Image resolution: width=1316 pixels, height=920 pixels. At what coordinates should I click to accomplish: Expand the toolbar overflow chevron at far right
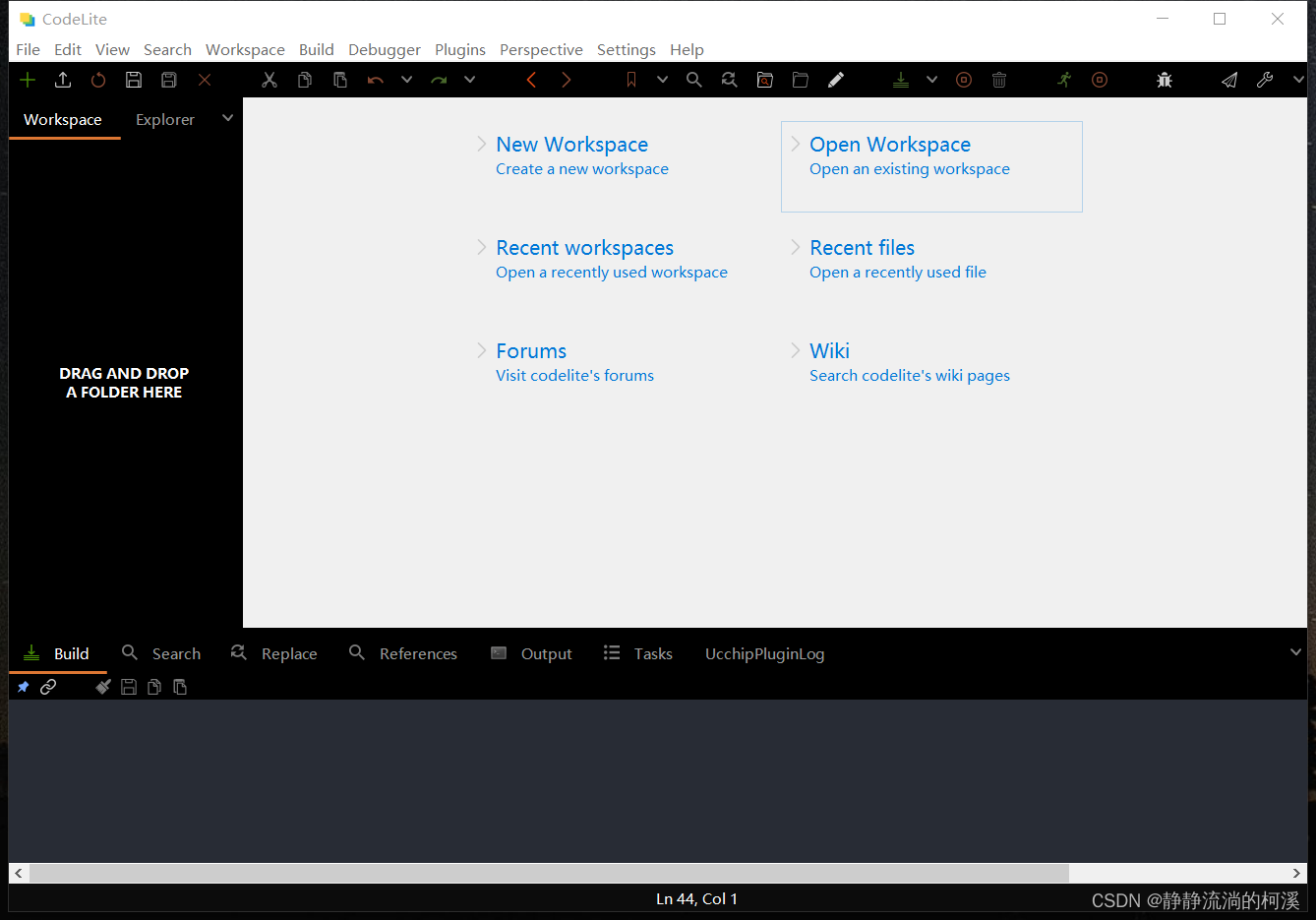[x=1298, y=80]
